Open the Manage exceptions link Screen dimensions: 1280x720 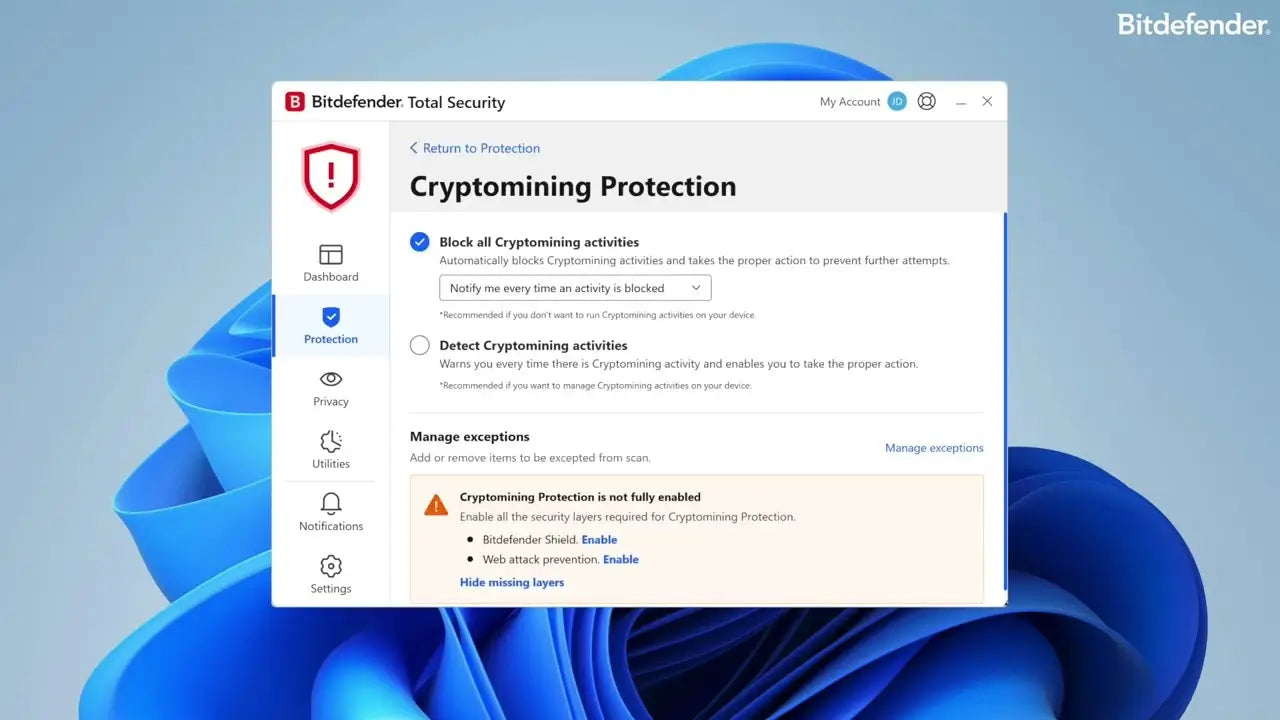934,448
